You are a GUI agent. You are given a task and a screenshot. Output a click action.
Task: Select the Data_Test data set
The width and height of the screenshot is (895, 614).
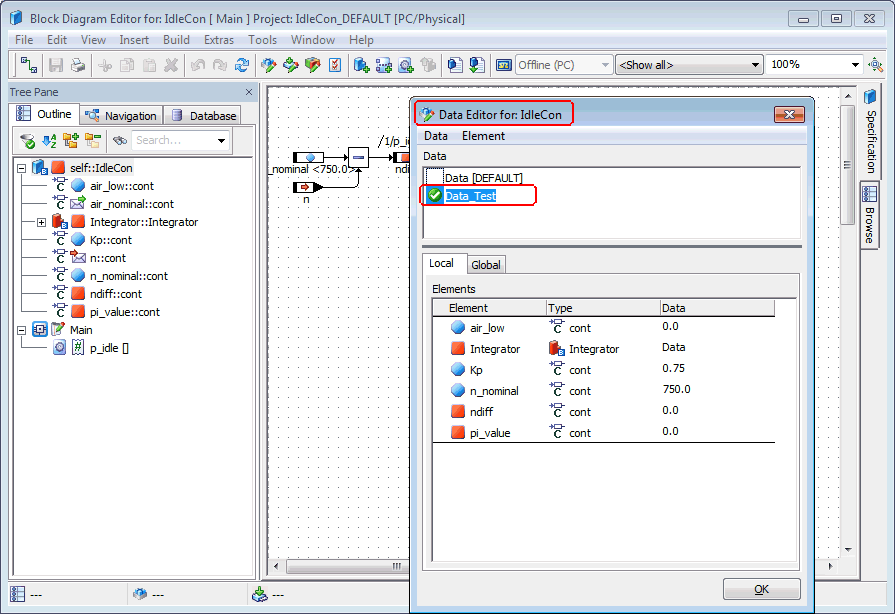pos(470,196)
